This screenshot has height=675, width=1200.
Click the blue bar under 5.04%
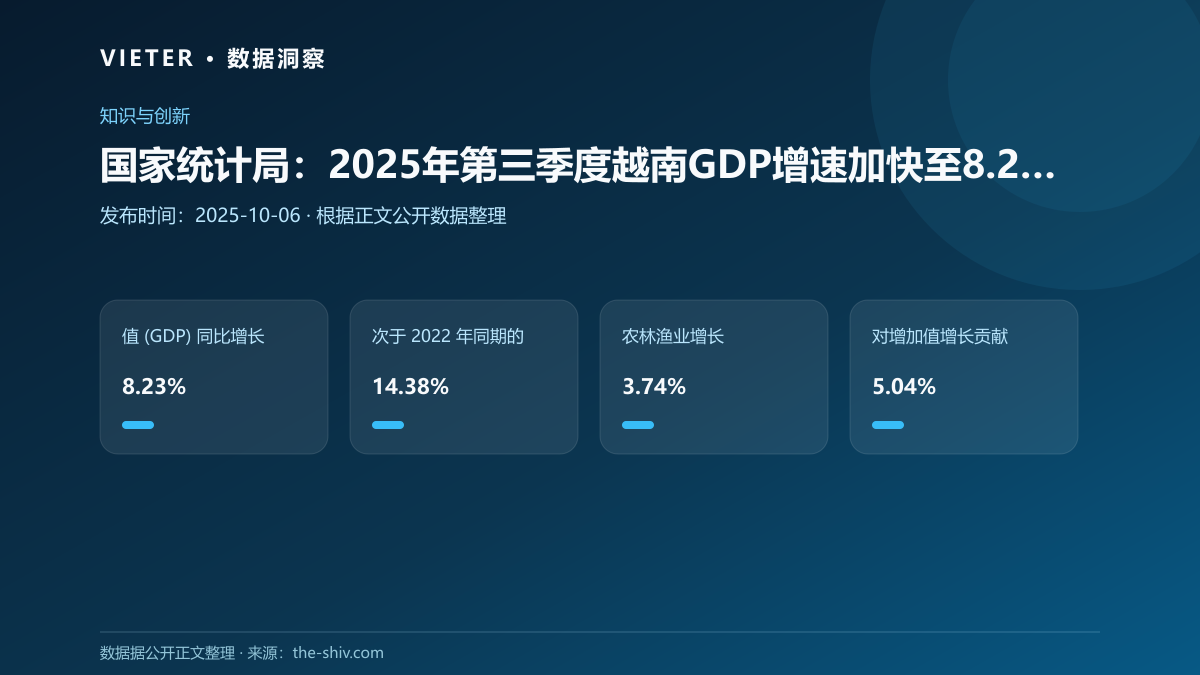pos(888,425)
